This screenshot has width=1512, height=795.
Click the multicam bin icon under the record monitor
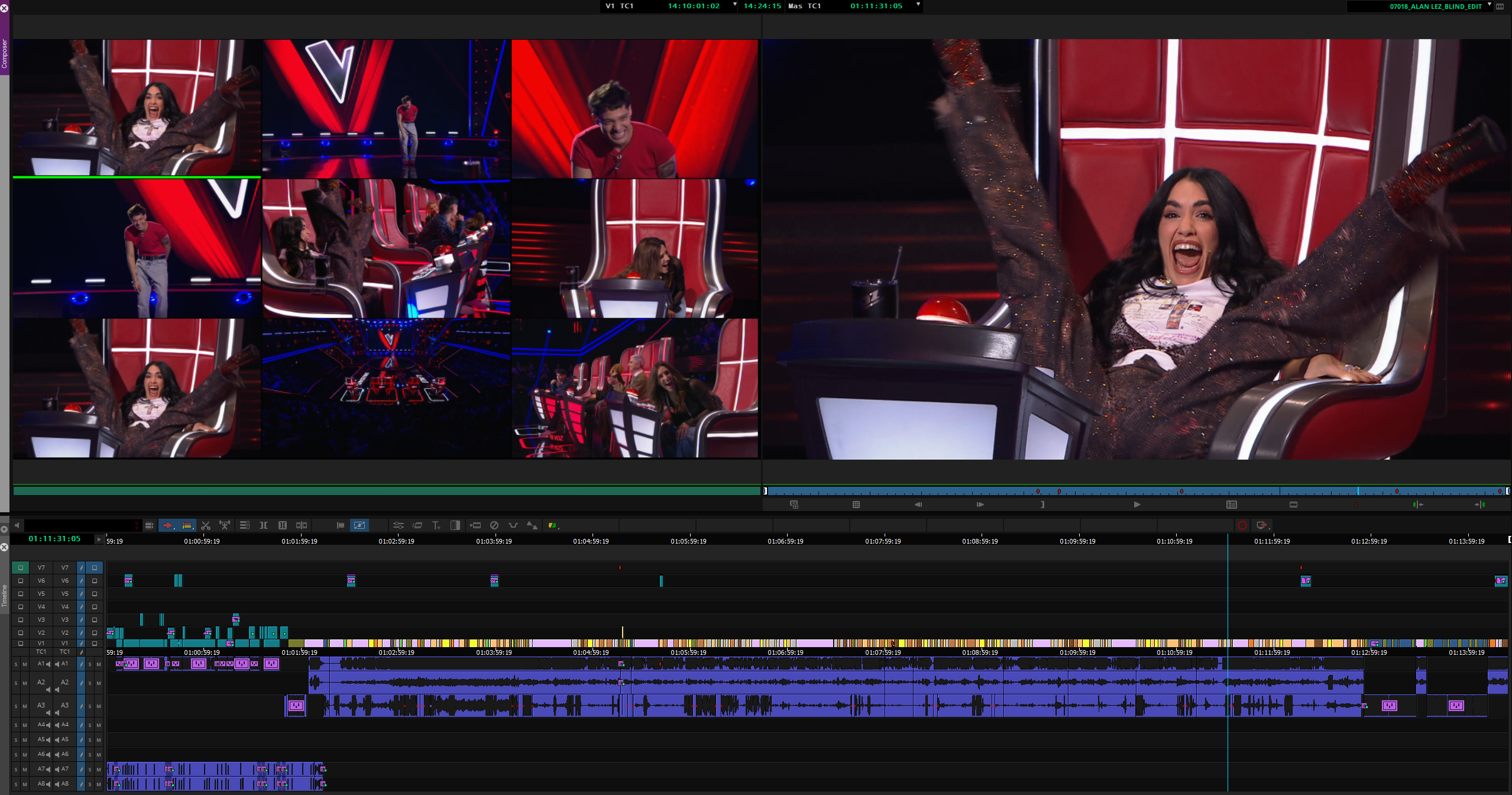click(794, 505)
